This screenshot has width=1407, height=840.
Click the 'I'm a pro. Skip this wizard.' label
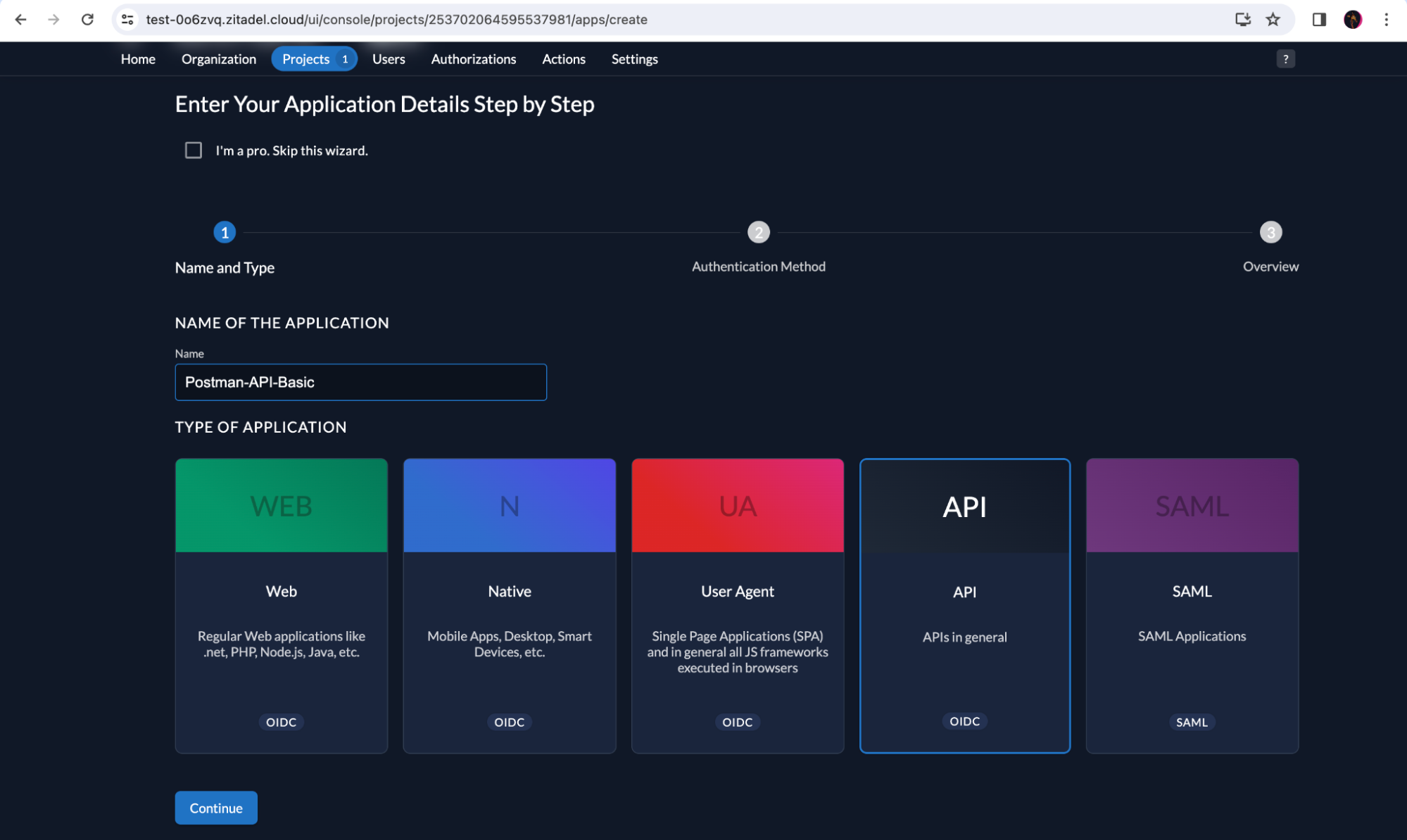291,151
